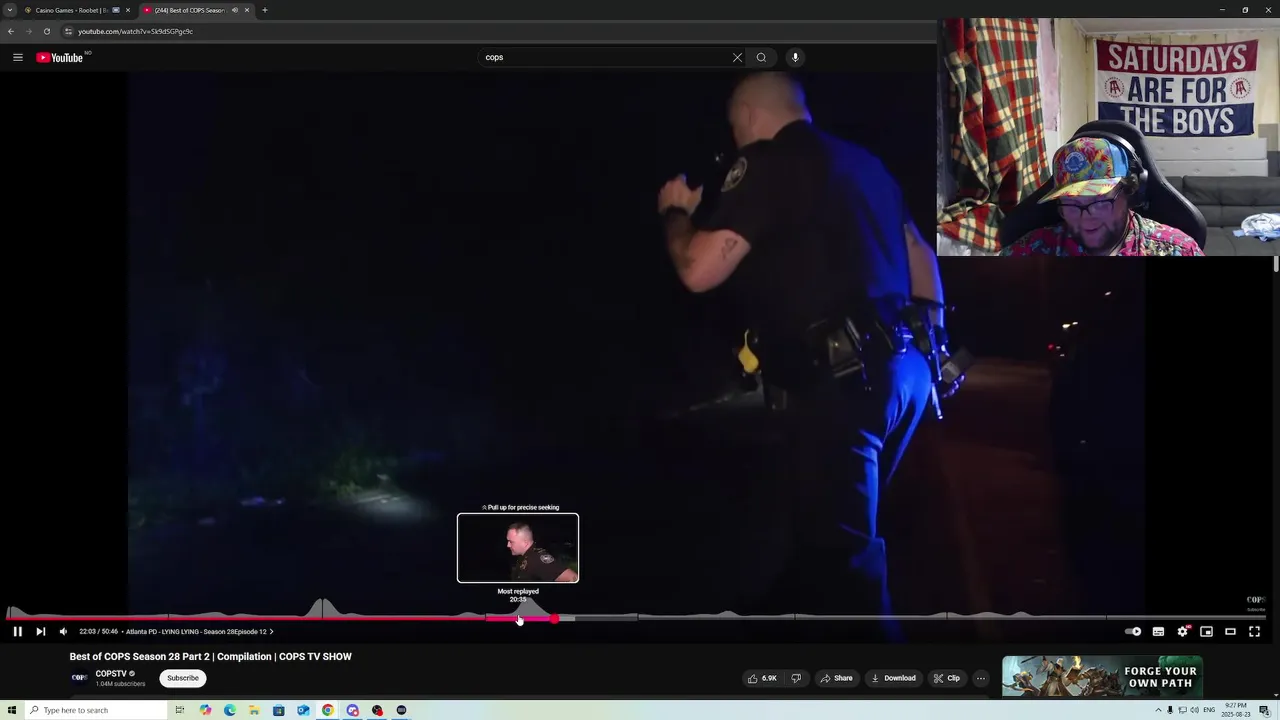This screenshot has height=720, width=1280.
Task: Close the Casino Games Roobet tab
Action: [x=128, y=10]
